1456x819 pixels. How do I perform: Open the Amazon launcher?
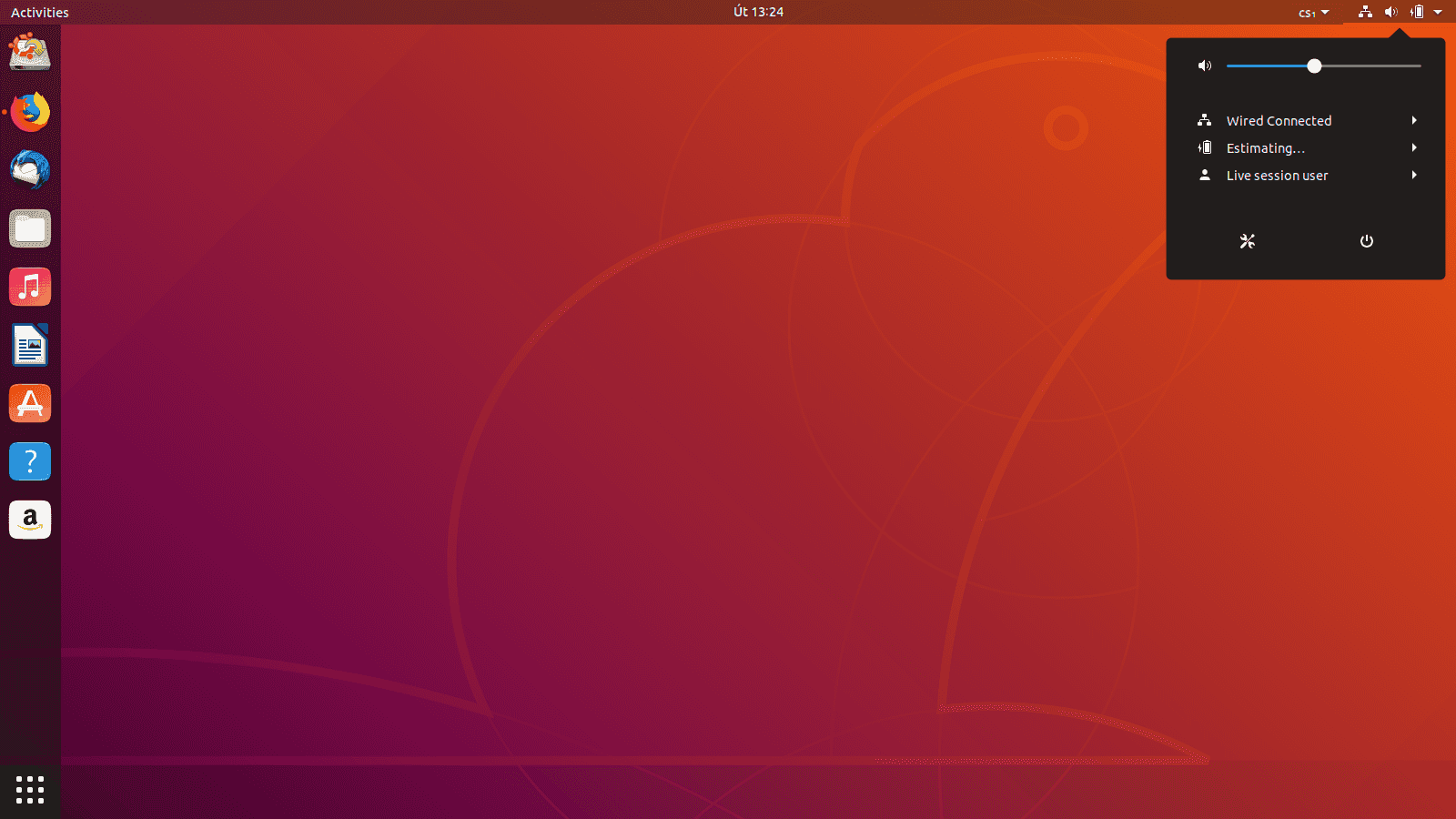[30, 520]
